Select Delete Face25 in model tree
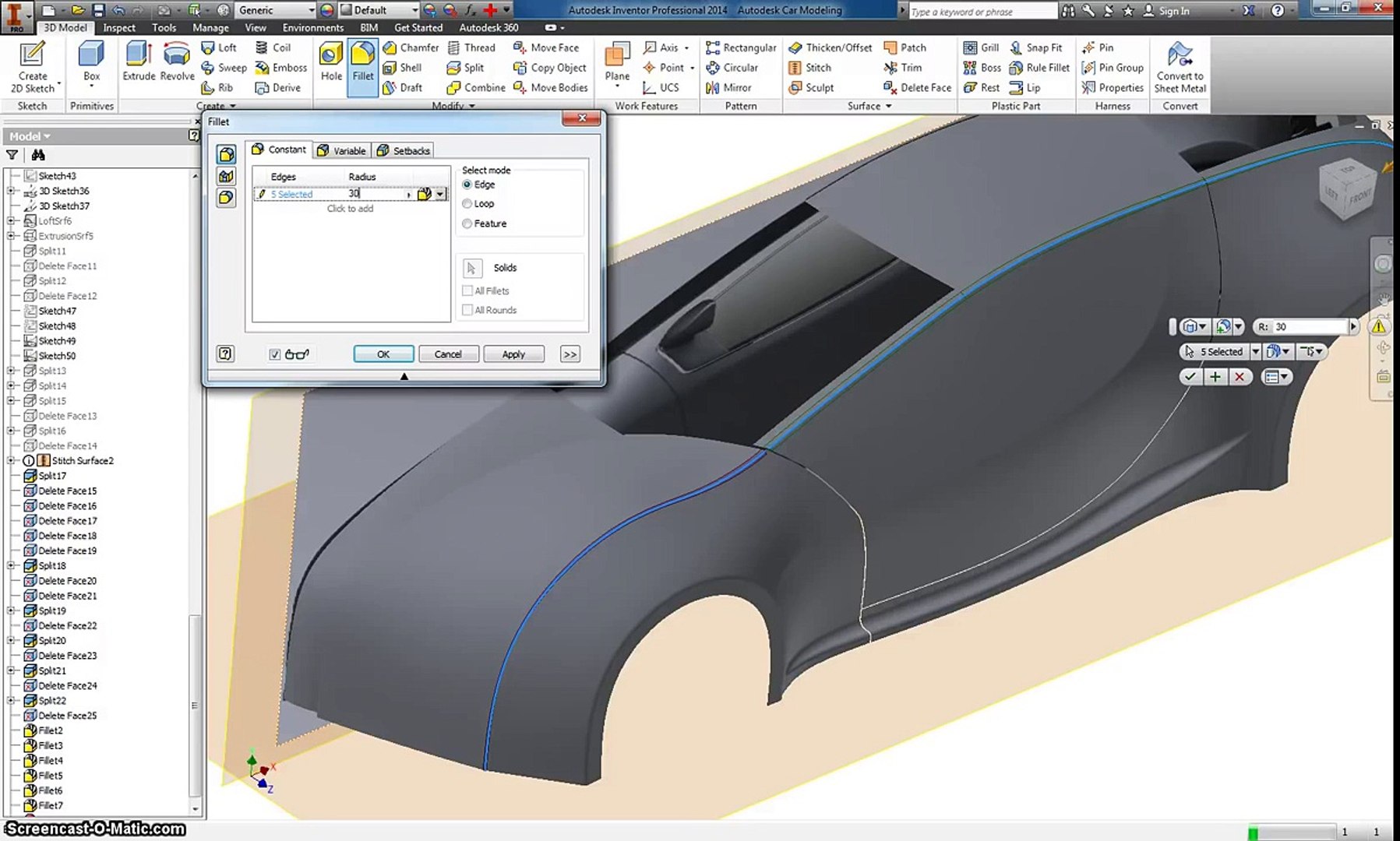The image size is (1400, 841). (67, 716)
